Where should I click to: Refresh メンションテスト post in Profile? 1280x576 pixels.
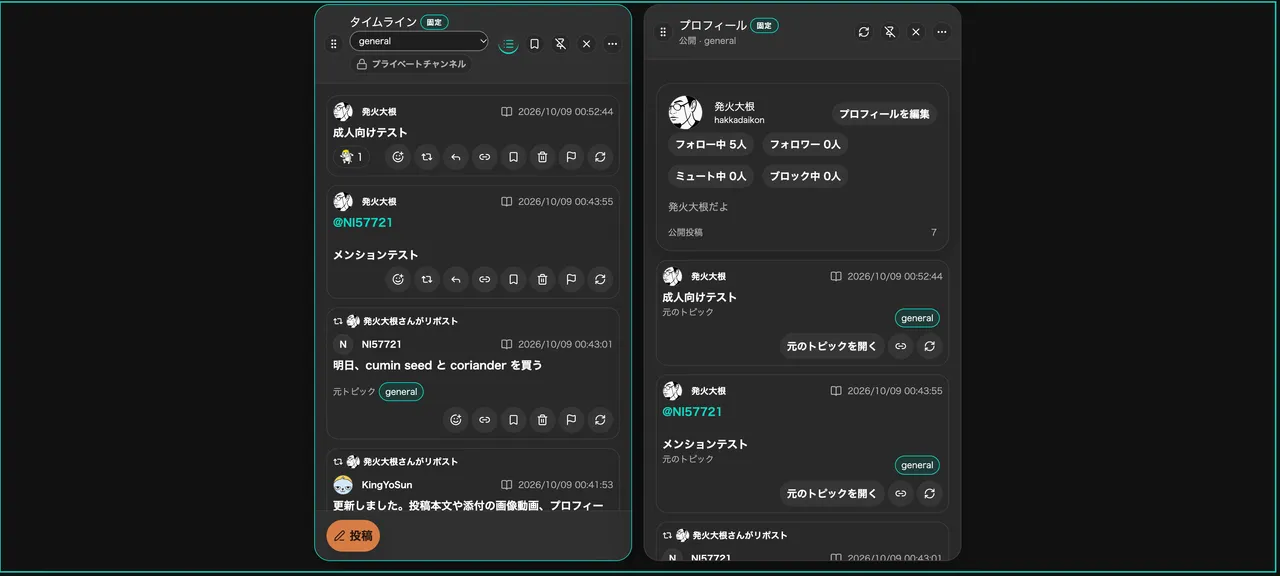pyautogui.click(x=930, y=493)
